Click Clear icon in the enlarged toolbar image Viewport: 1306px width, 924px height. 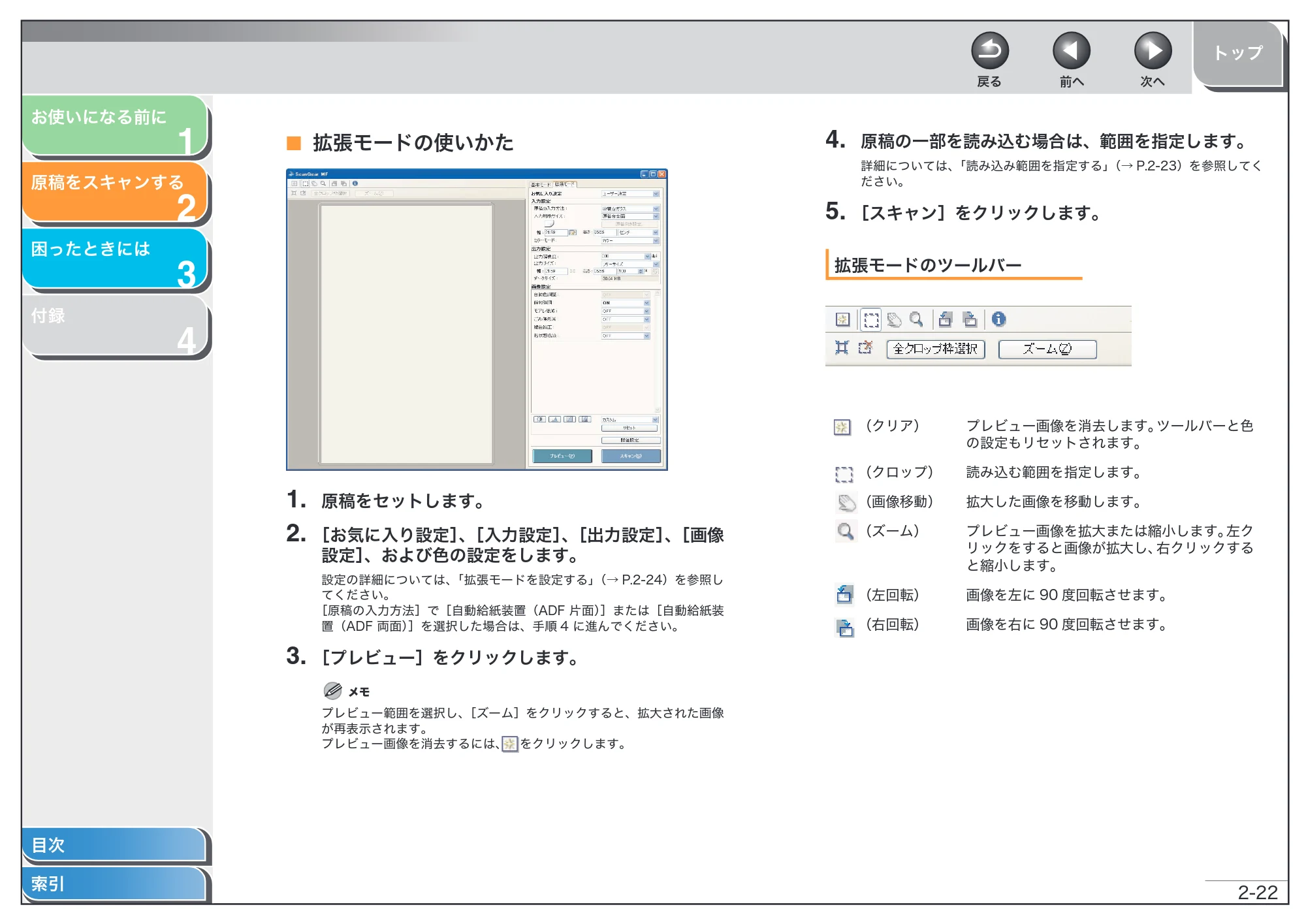tap(842, 319)
